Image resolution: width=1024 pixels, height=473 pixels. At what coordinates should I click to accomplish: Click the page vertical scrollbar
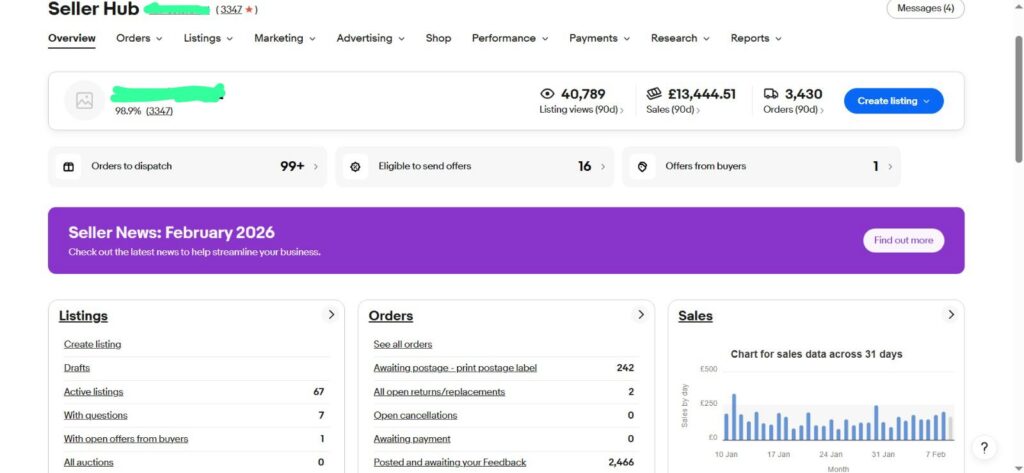(x=1018, y=100)
